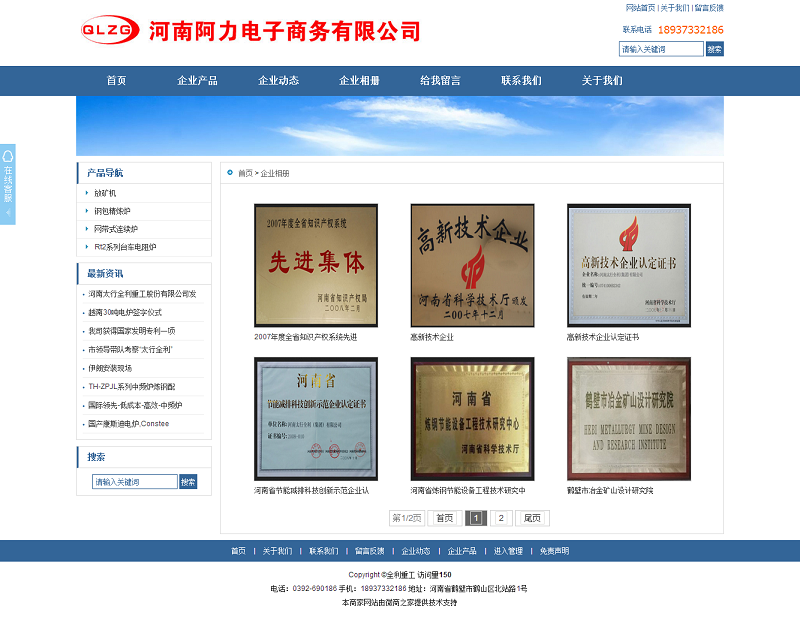800x621 pixels.
Task: Open 进入管理 in the footer
Action: (508, 551)
